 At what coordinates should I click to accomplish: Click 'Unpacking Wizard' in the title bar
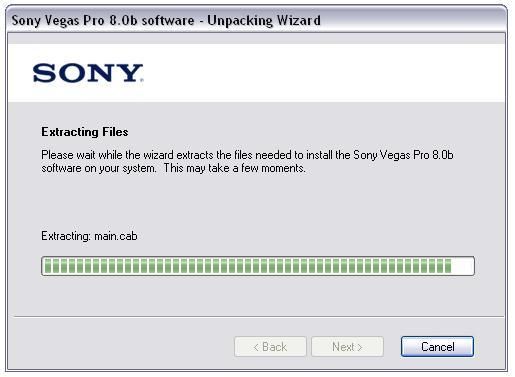point(264,20)
